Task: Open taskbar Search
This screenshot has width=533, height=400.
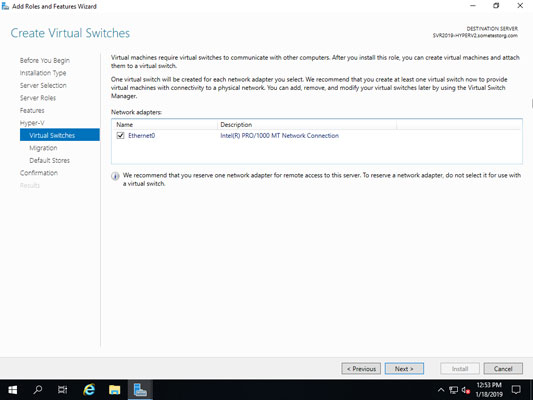Action: [x=38, y=390]
